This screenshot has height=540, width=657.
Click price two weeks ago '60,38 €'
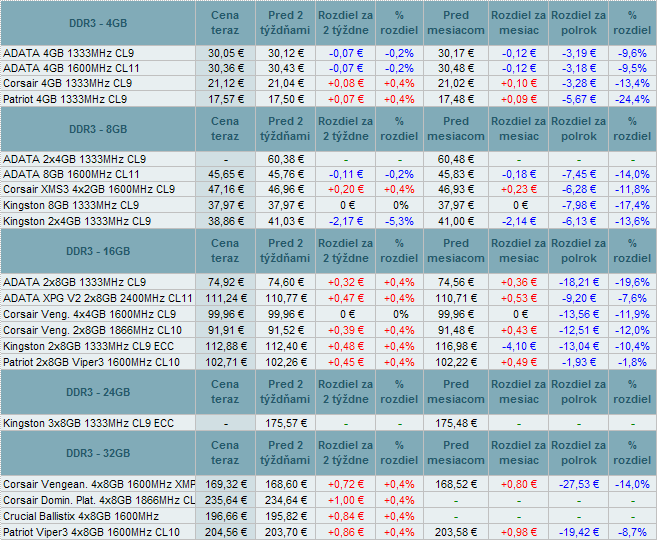coord(286,159)
